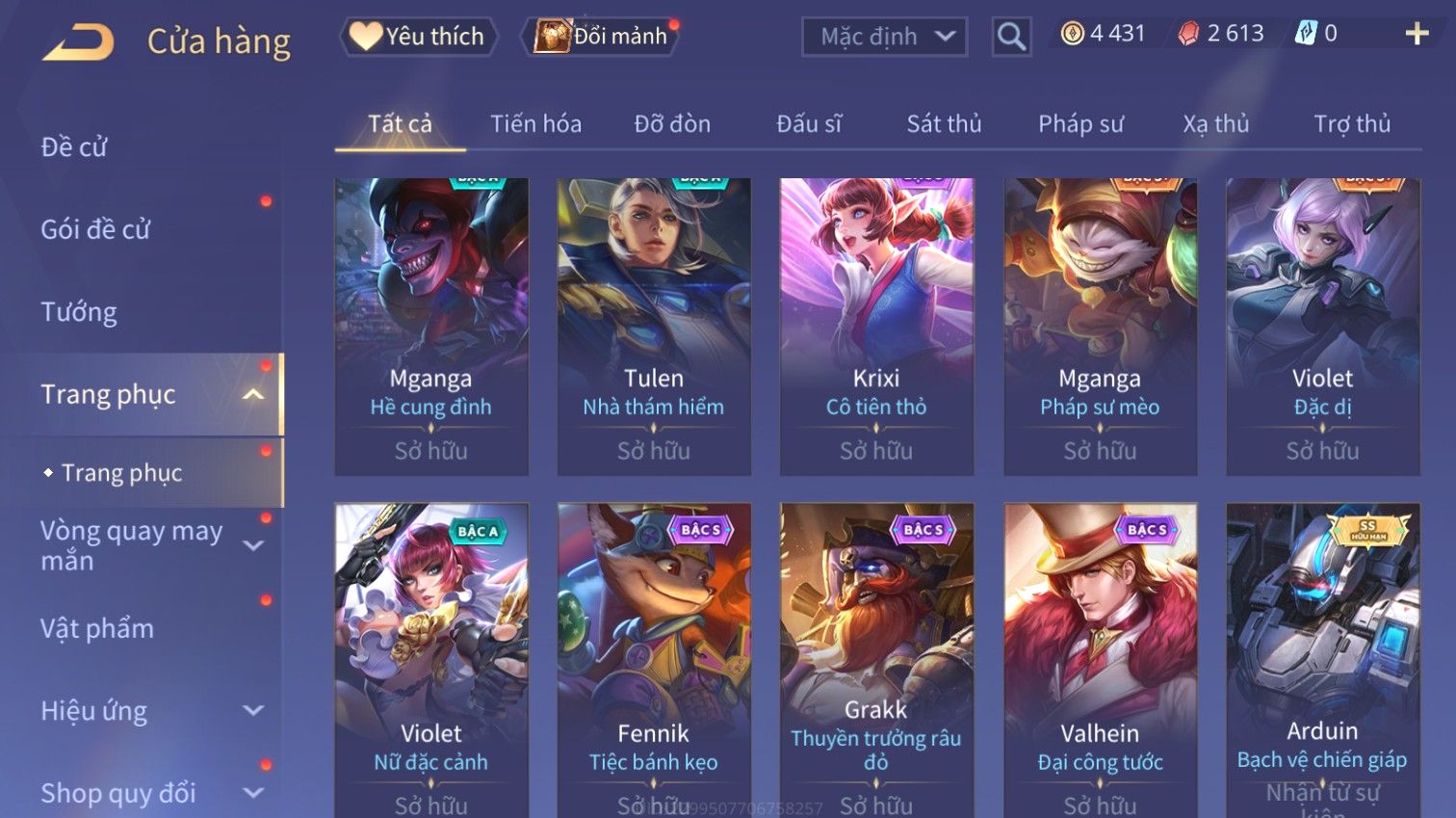Open Gói đề cử in sidebar
Screen dimensions: 1456x818
click(95, 229)
